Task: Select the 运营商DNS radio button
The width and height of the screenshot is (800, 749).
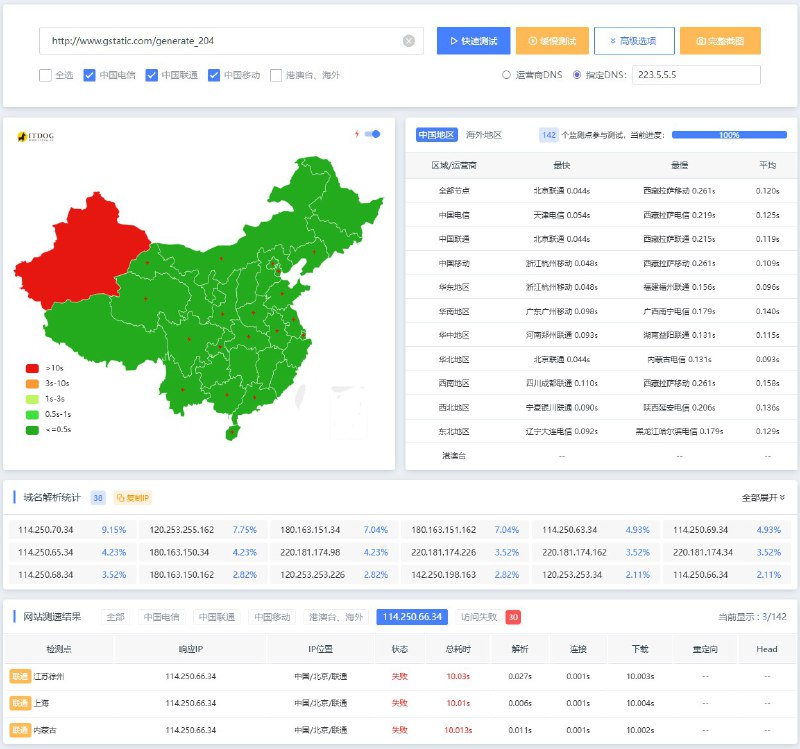Action: (509, 74)
